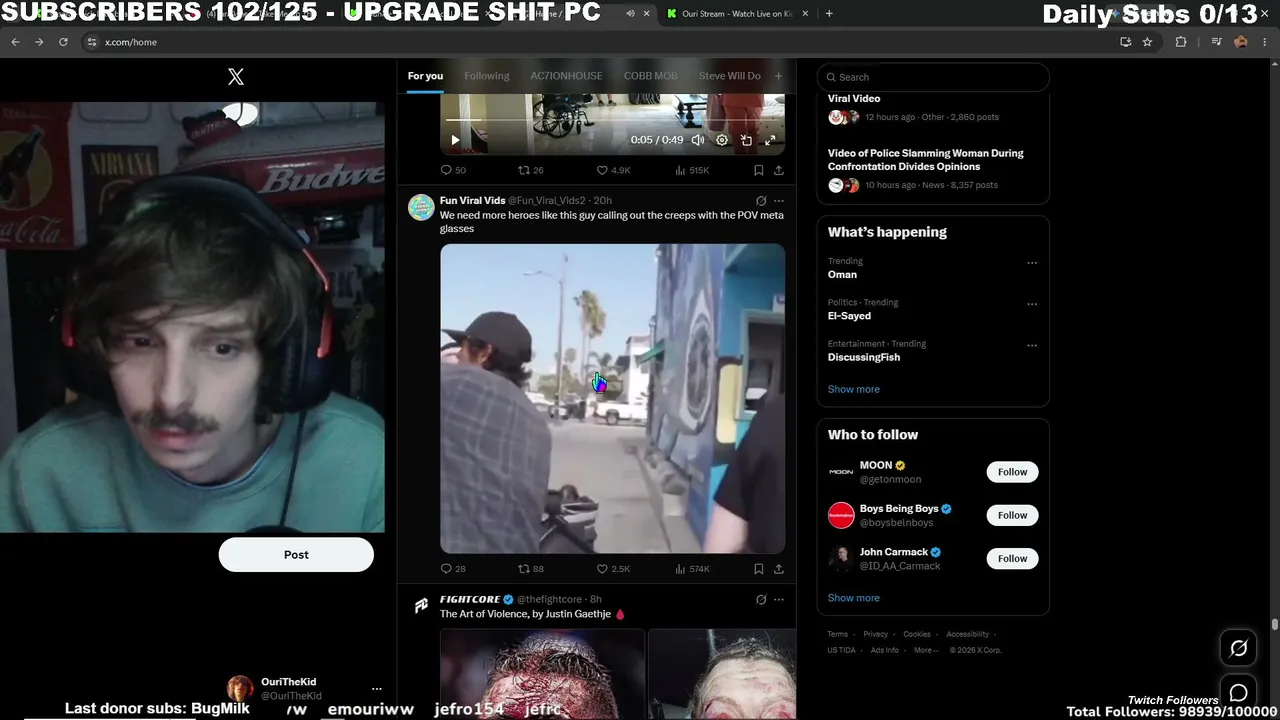Open more options for El-Sayed trend
The height and width of the screenshot is (720, 1280).
coord(1032,304)
